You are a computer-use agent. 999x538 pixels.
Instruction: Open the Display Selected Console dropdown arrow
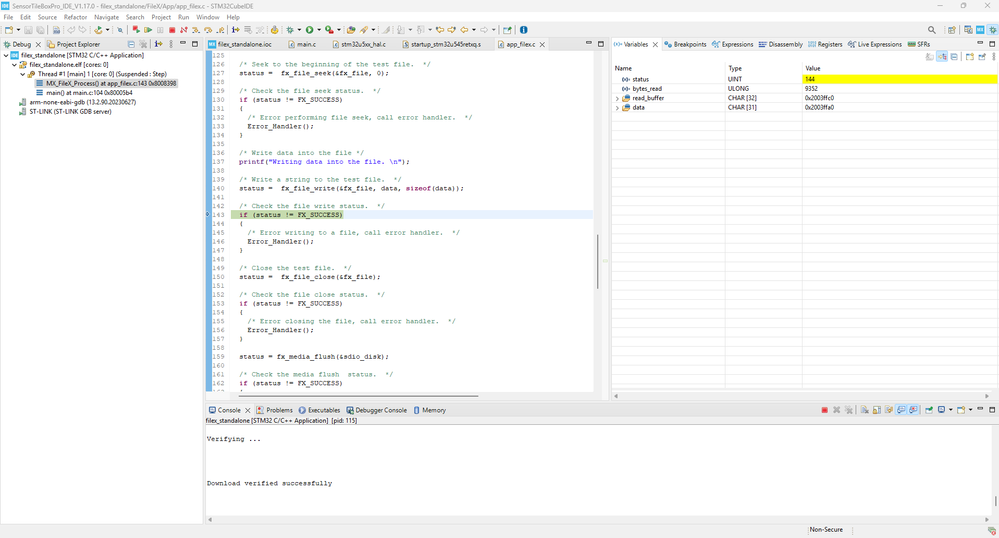(x=951, y=410)
